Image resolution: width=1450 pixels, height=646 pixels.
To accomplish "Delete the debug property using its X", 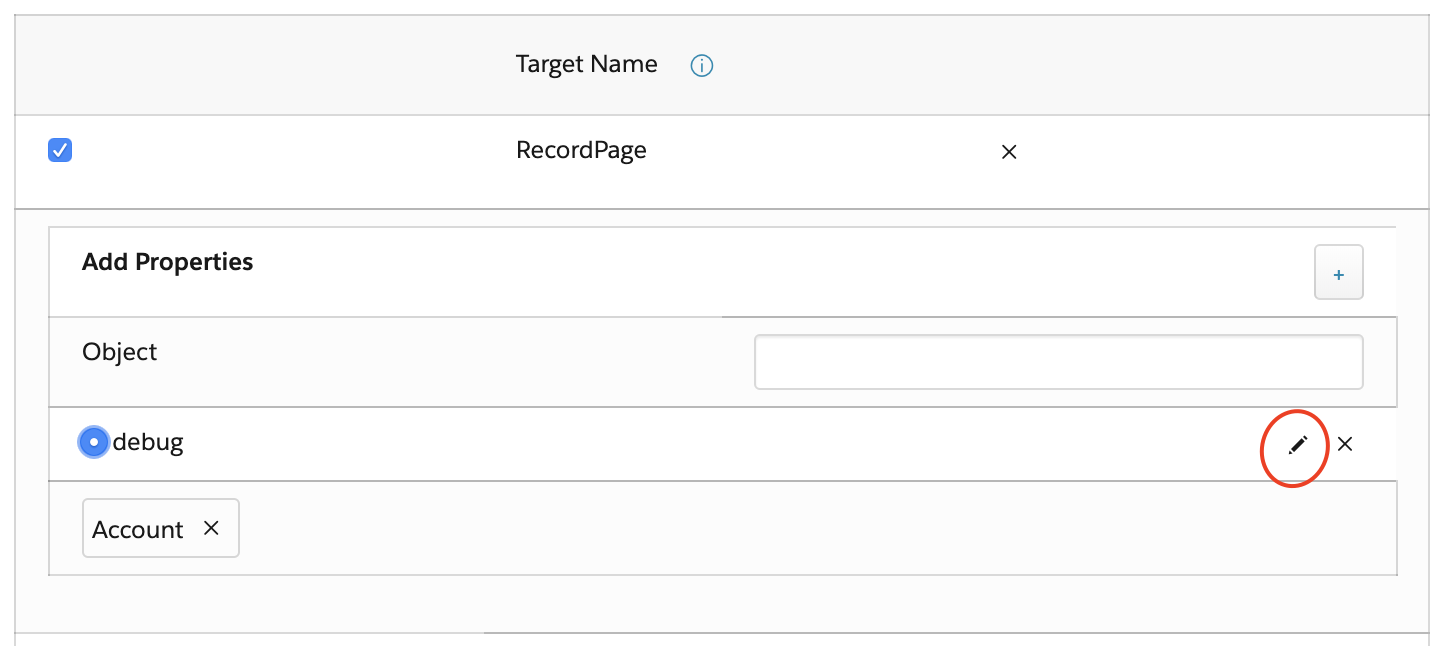I will [x=1345, y=444].
